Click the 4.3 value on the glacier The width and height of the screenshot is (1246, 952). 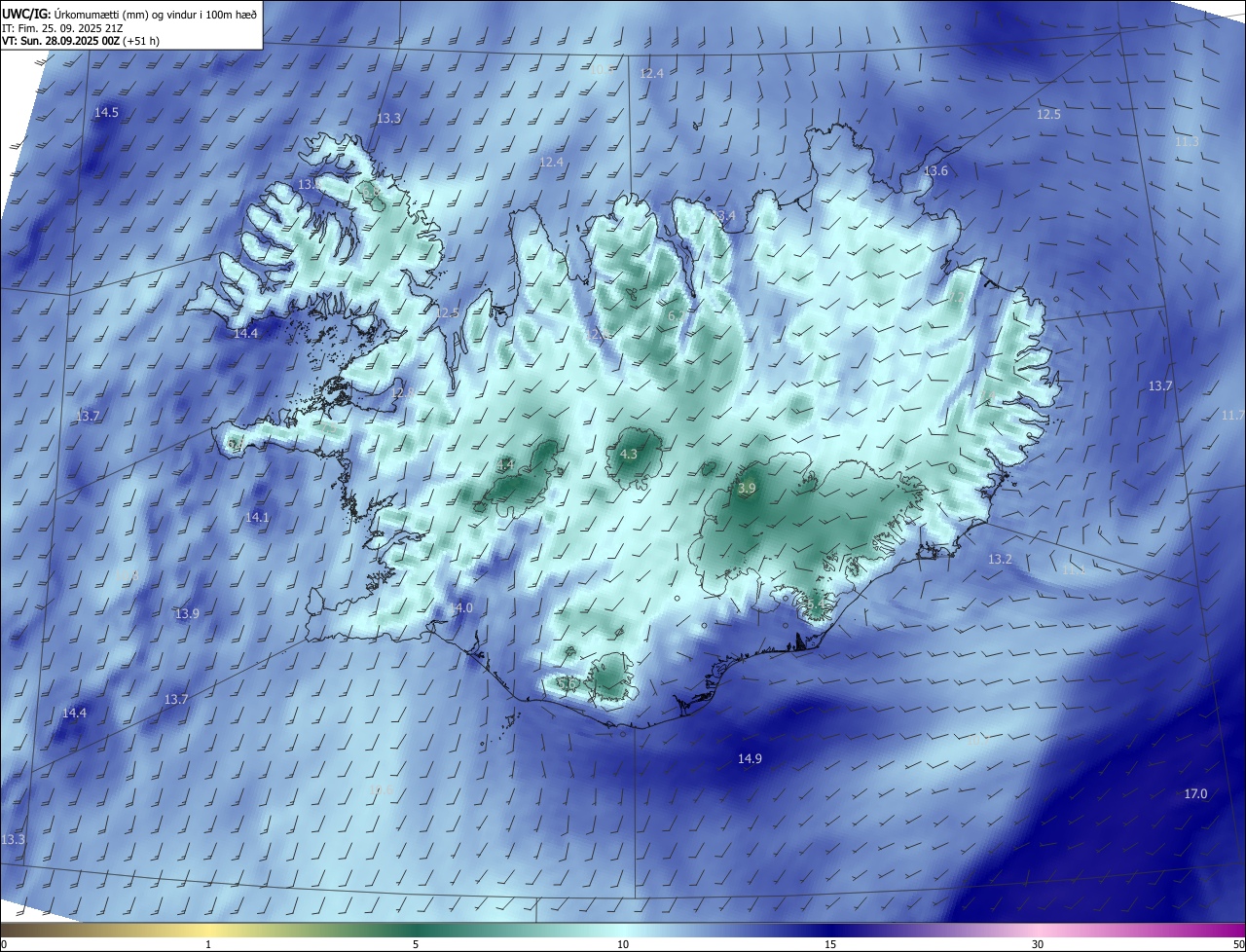(629, 454)
